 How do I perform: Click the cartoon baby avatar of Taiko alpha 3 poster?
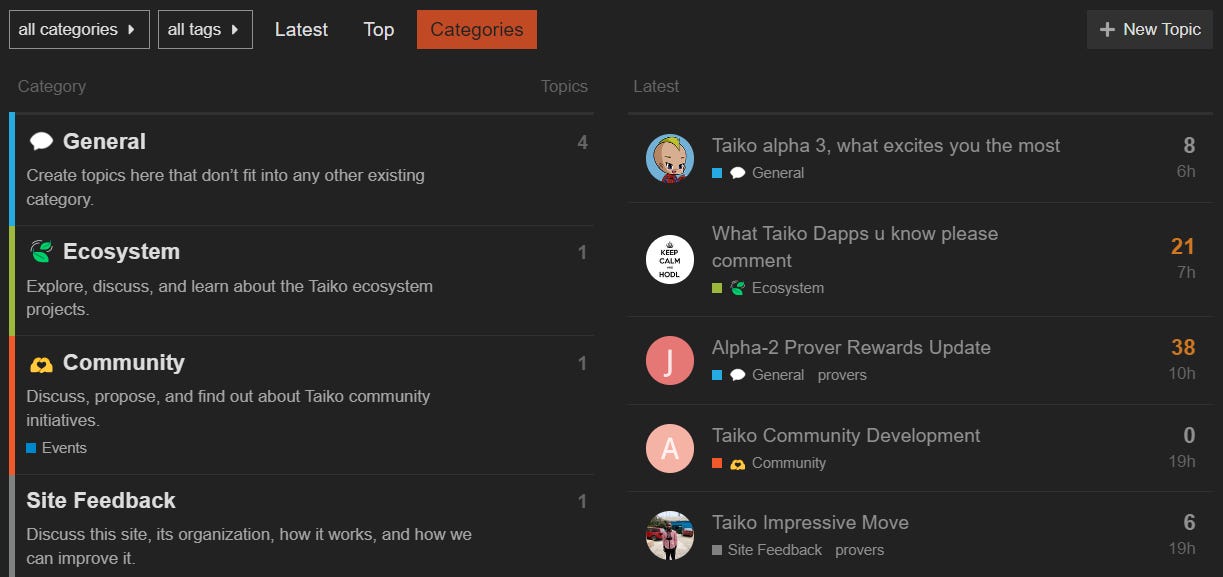pyautogui.click(x=670, y=158)
